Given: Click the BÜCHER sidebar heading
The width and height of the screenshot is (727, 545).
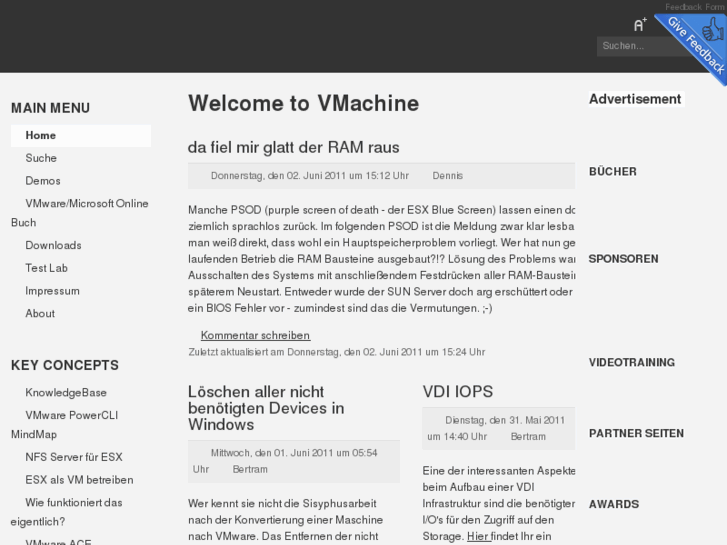Looking at the screenshot, I should [x=612, y=172].
